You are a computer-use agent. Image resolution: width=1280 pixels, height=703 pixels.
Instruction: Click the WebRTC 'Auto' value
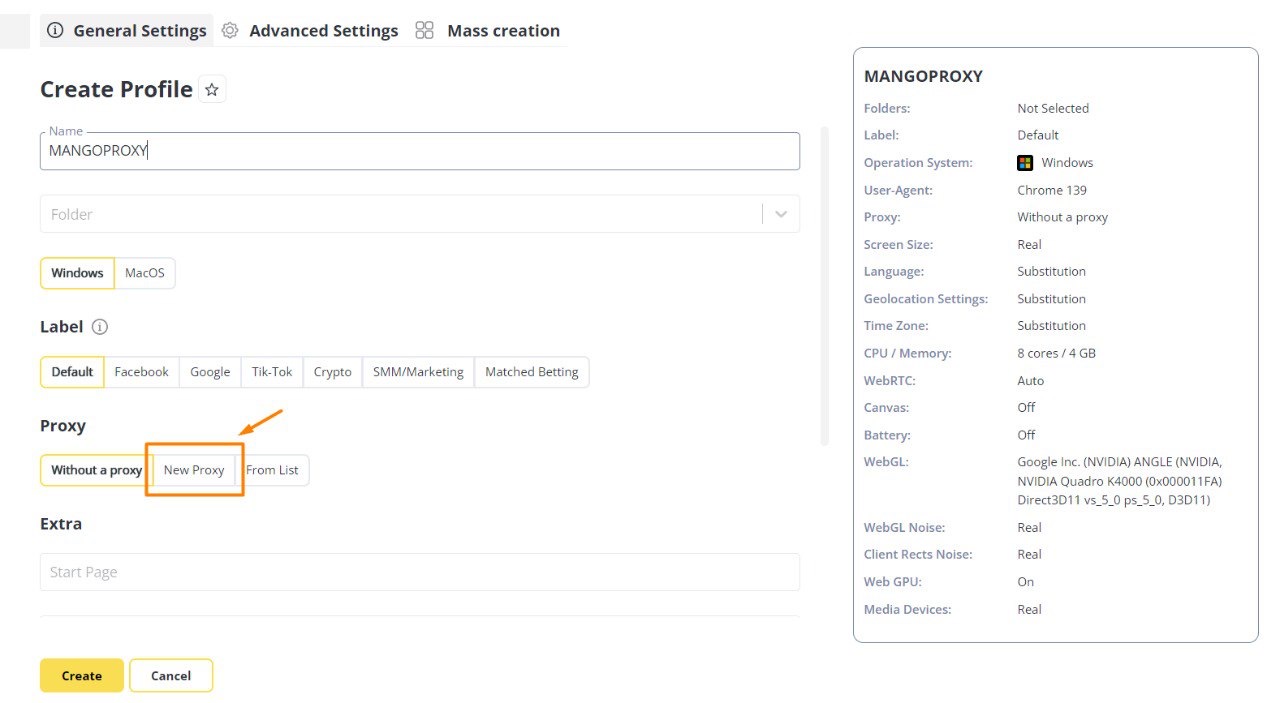point(1031,380)
